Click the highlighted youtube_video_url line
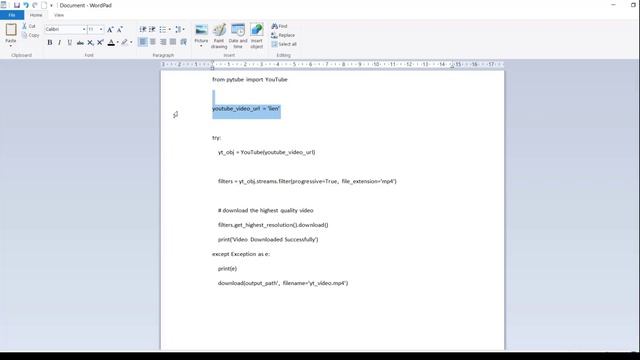This screenshot has width=640, height=360. [x=246, y=109]
